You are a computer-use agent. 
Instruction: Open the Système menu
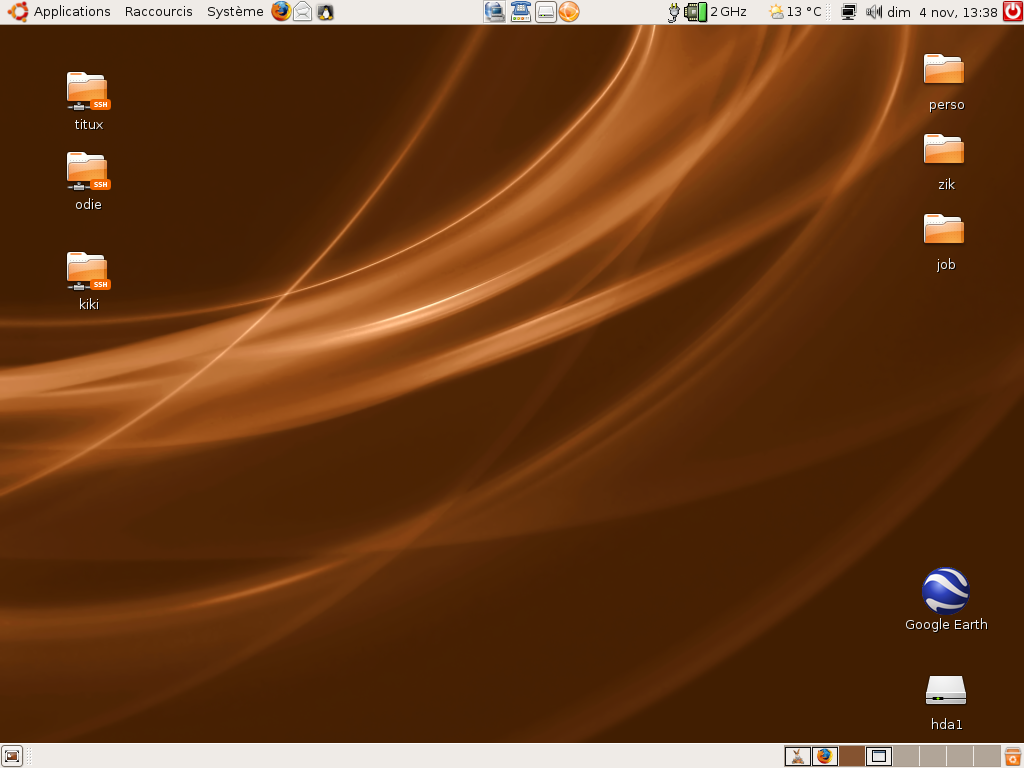(x=235, y=12)
